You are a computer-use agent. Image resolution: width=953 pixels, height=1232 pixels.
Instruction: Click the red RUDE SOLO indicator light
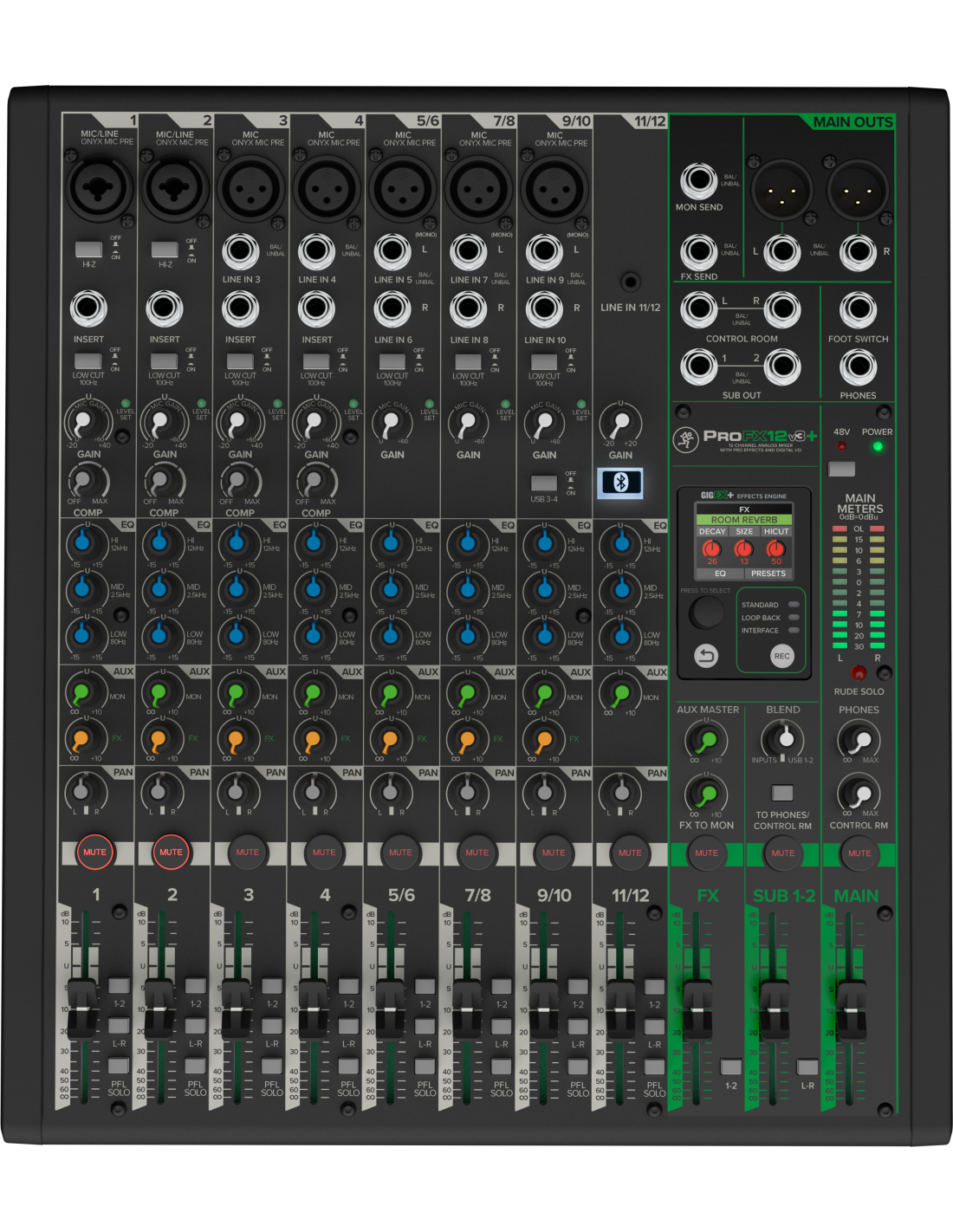coord(858,673)
